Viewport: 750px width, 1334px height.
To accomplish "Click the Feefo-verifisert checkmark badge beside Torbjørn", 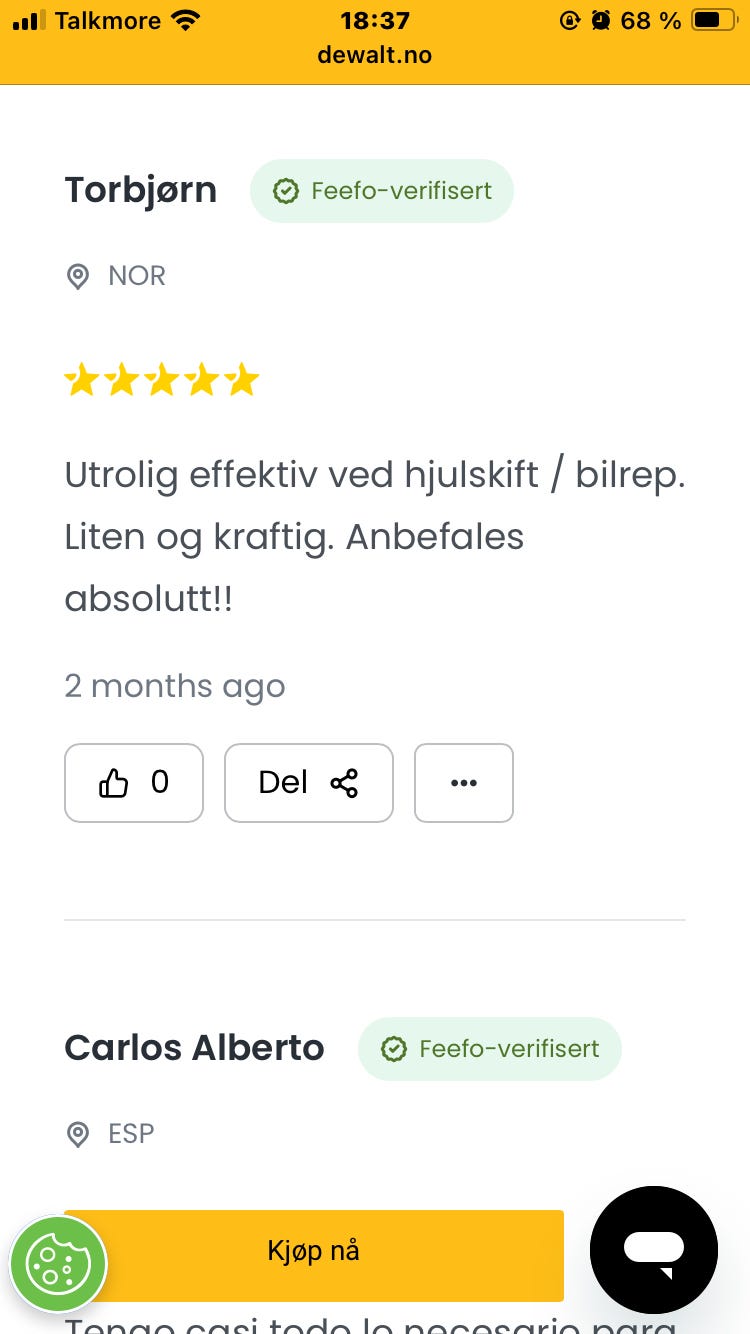I will tap(286, 190).
